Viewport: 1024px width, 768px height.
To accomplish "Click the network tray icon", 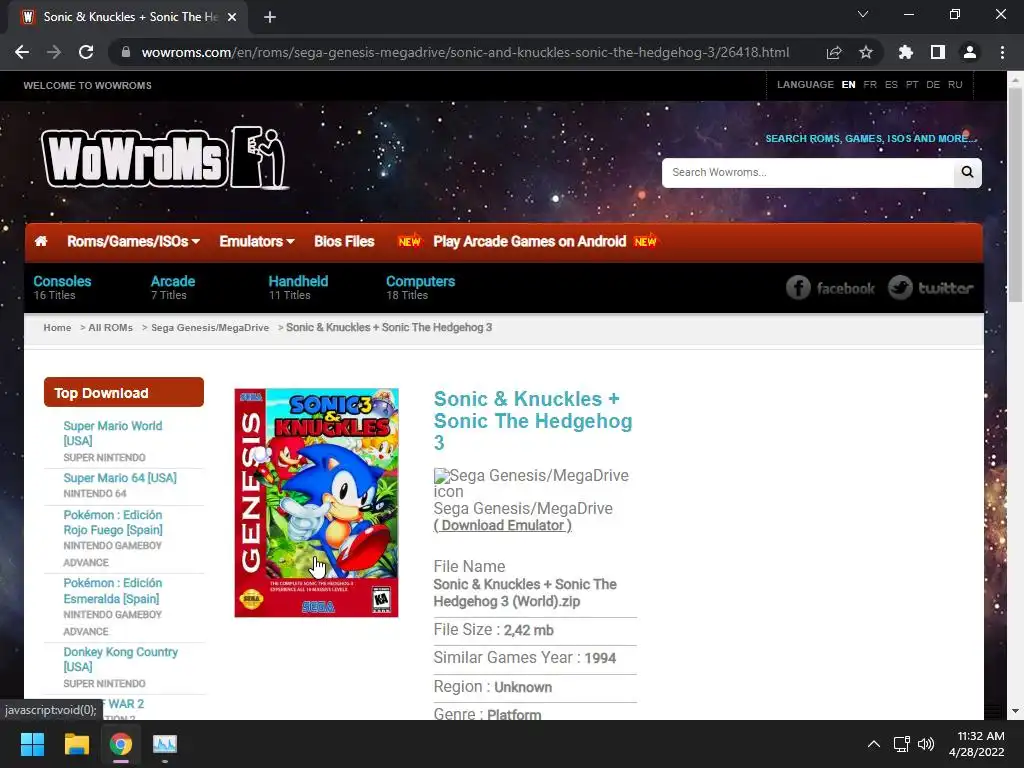I will [902, 744].
